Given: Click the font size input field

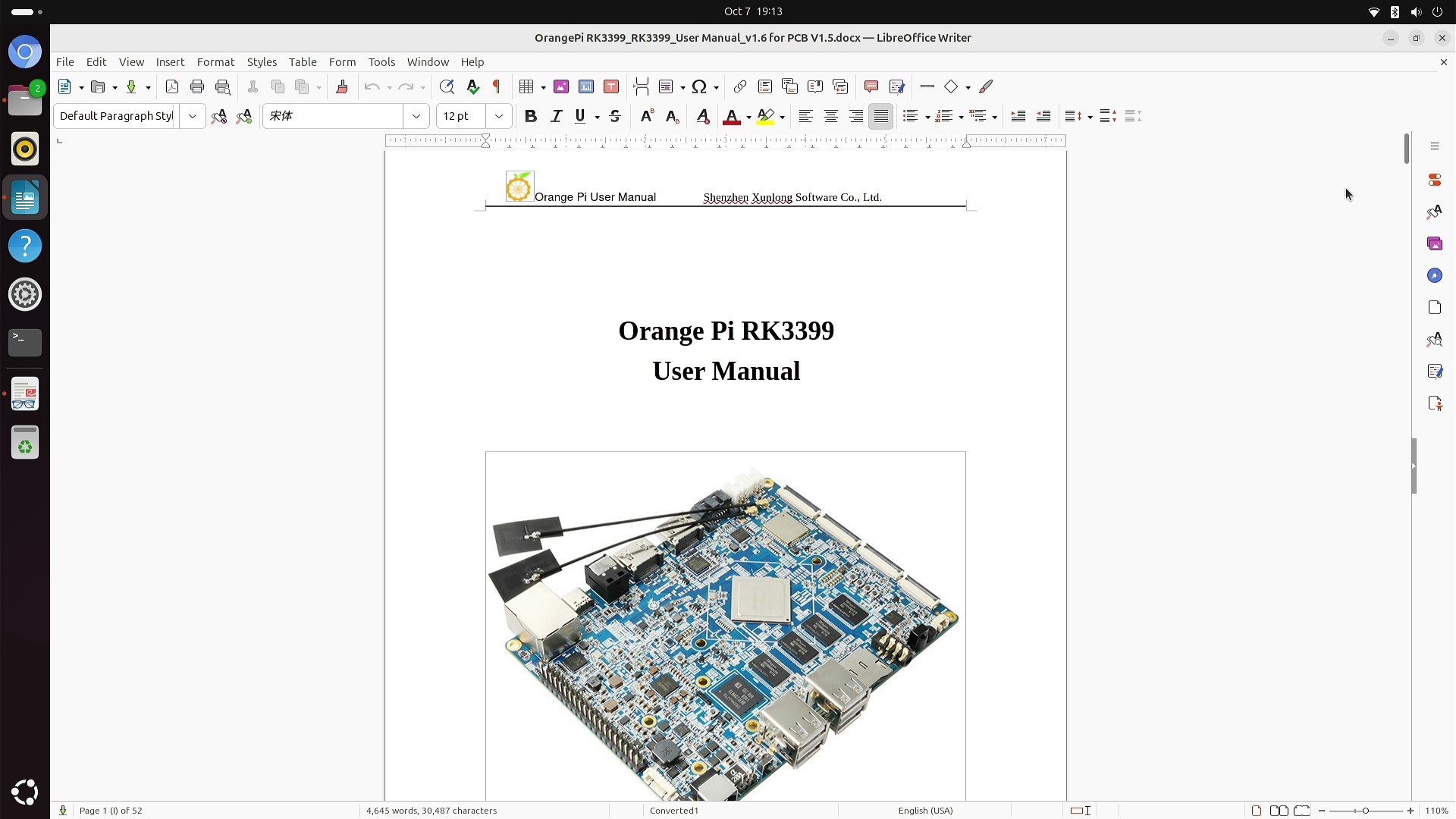Looking at the screenshot, I should [x=461, y=116].
